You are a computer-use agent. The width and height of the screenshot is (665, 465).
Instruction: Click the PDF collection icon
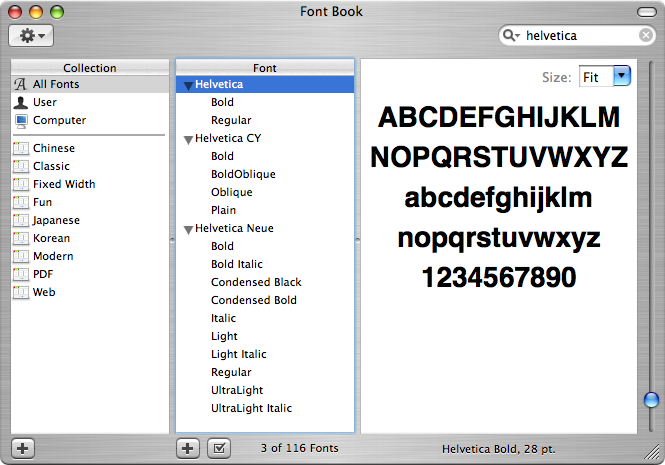click(x=21, y=274)
